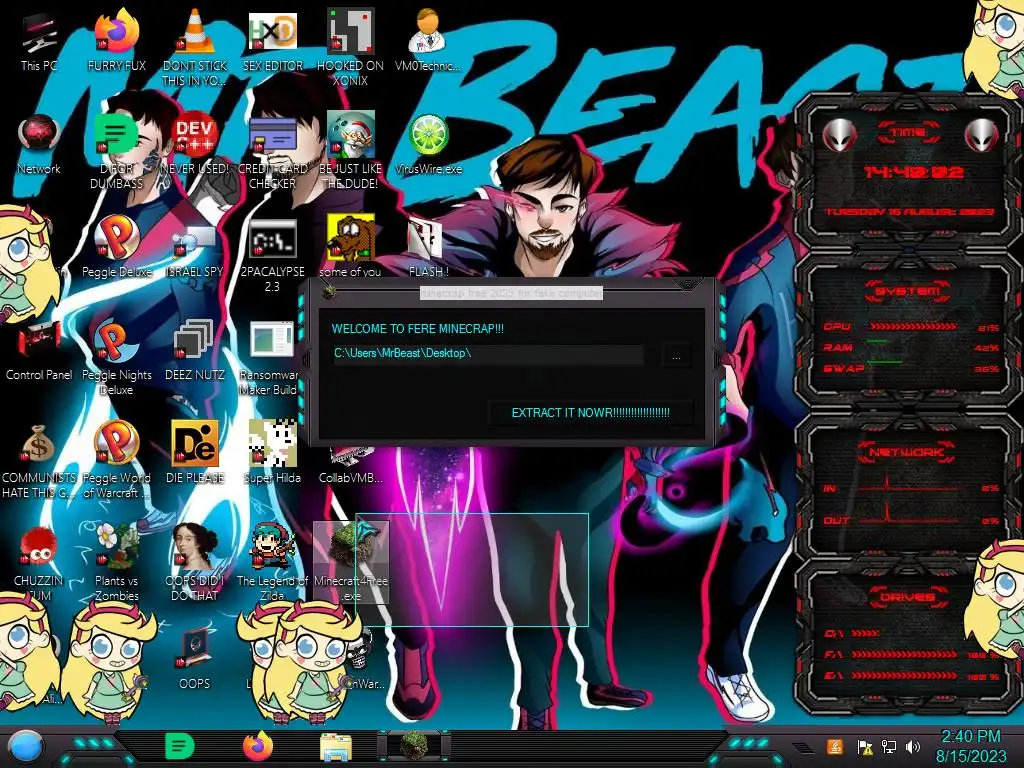Launch Peggle World of Warcraft shortcut
This screenshot has width=1024, height=768.
coord(117,461)
